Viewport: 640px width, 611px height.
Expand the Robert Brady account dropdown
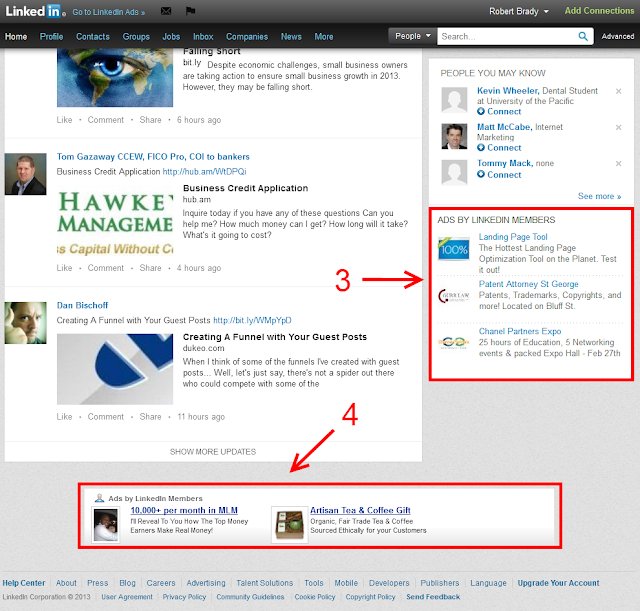519,11
